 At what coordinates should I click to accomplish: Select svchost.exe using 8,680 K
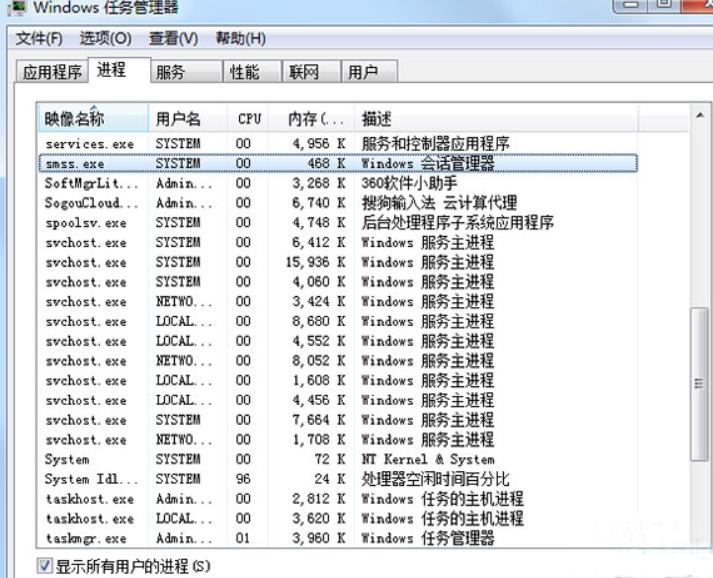click(338, 322)
